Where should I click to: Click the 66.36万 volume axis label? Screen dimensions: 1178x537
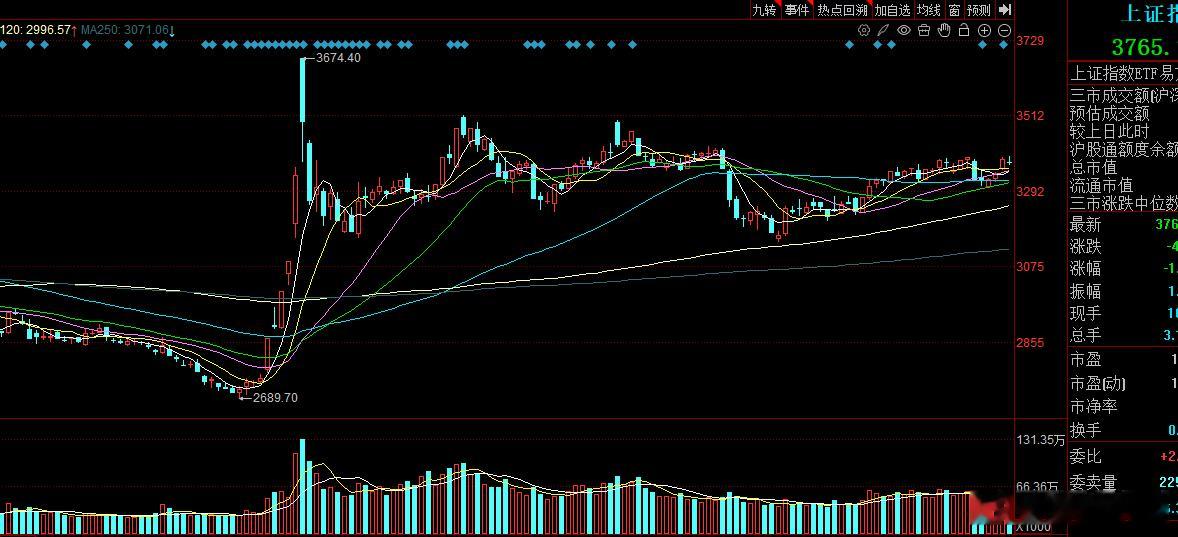(x=1038, y=487)
